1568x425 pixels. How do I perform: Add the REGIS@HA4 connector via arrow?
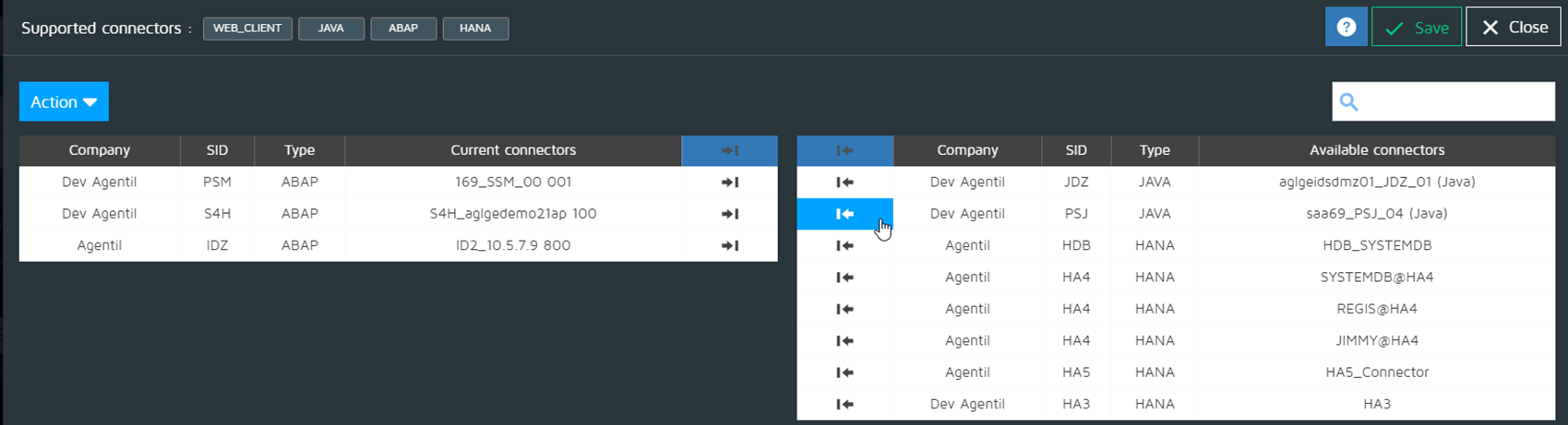click(844, 309)
